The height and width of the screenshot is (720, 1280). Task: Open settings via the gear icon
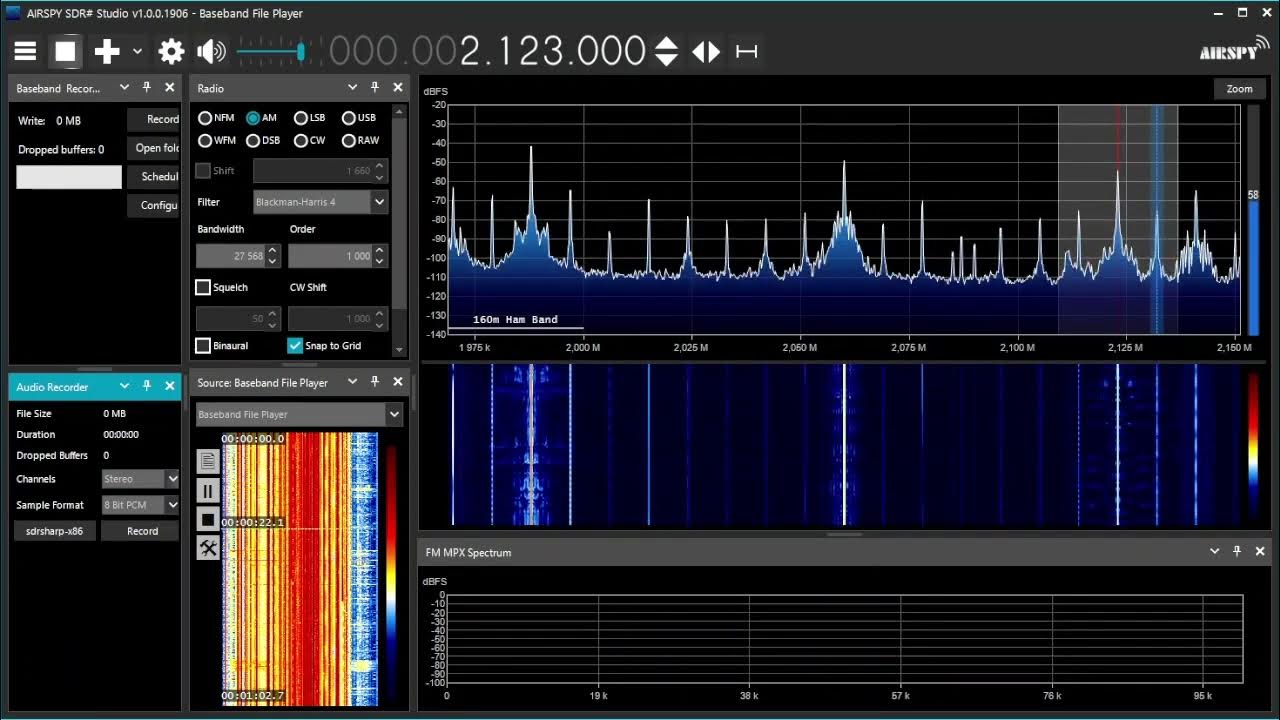pyautogui.click(x=171, y=51)
